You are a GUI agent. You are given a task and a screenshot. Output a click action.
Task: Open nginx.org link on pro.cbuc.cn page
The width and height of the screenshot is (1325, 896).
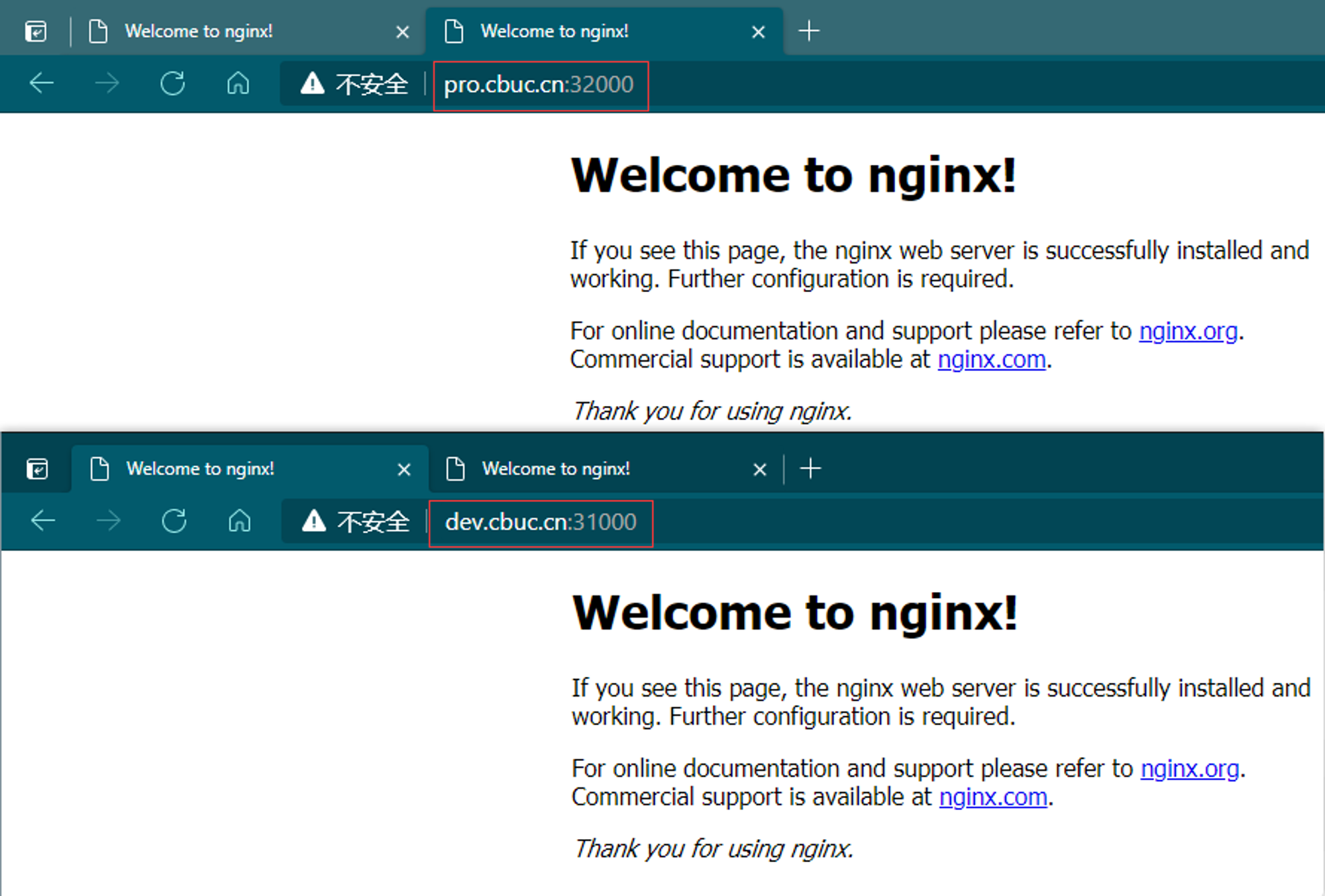click(1189, 330)
